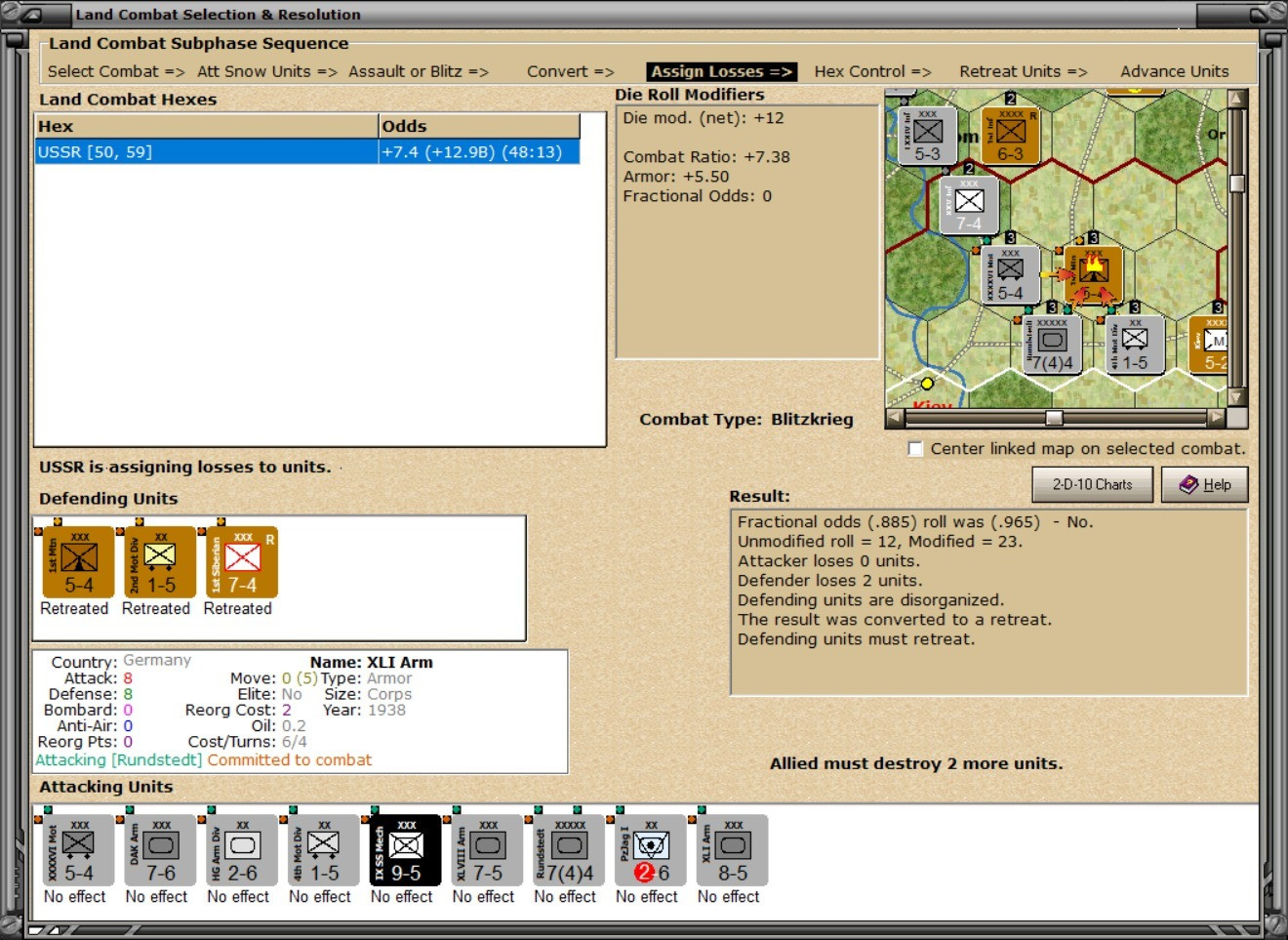Go to the Assault or Blitz subphase
1288x940 pixels.
click(419, 71)
